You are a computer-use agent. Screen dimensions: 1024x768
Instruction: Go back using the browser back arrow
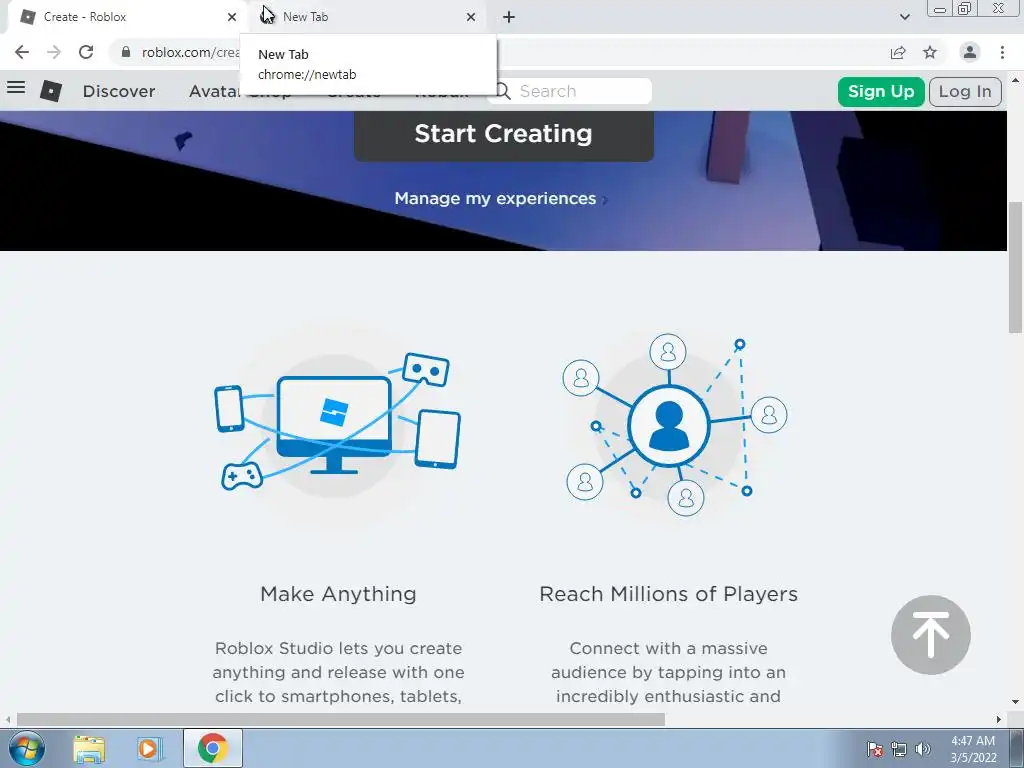click(x=22, y=52)
